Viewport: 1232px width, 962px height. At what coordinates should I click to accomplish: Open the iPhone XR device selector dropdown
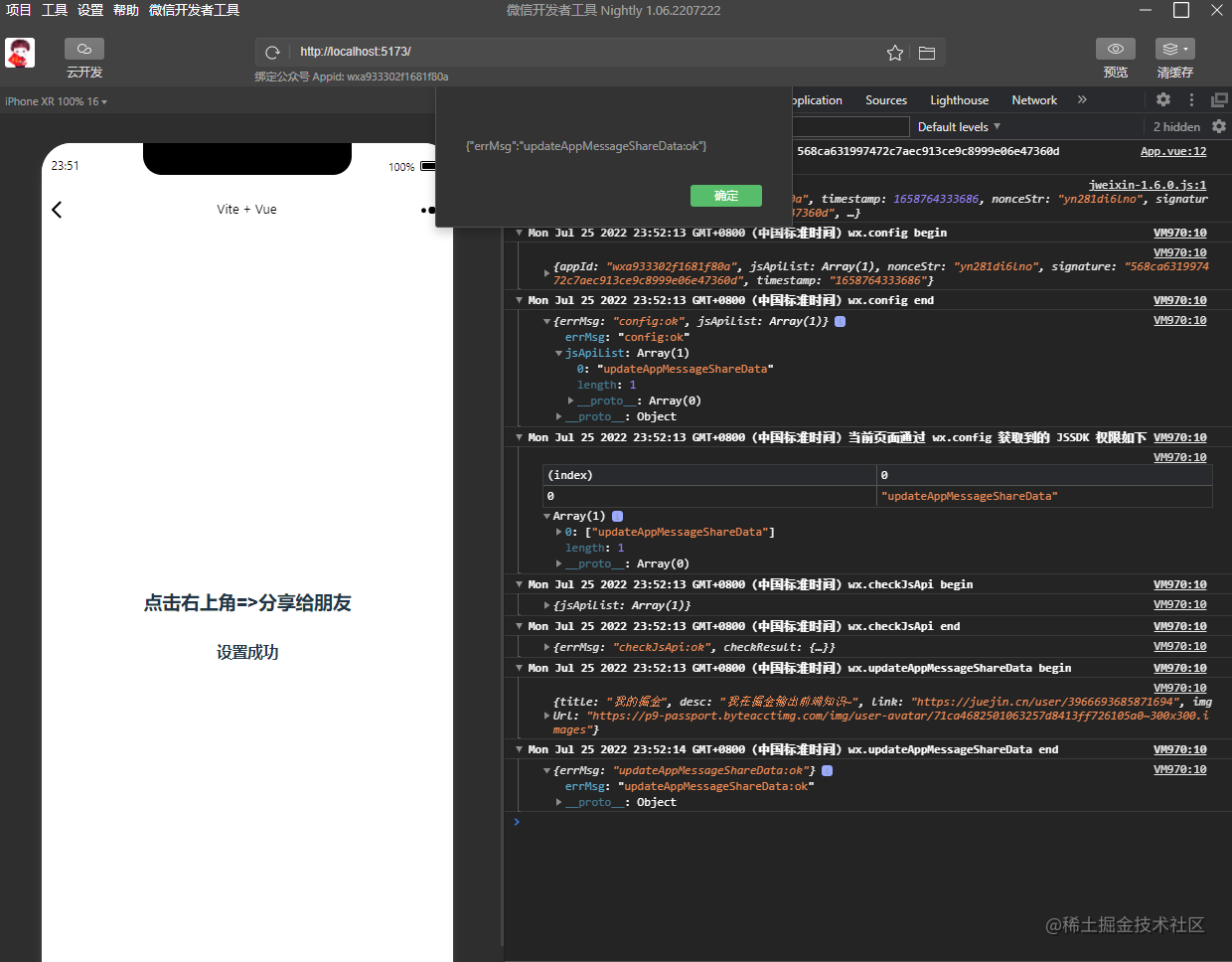pyautogui.click(x=56, y=101)
